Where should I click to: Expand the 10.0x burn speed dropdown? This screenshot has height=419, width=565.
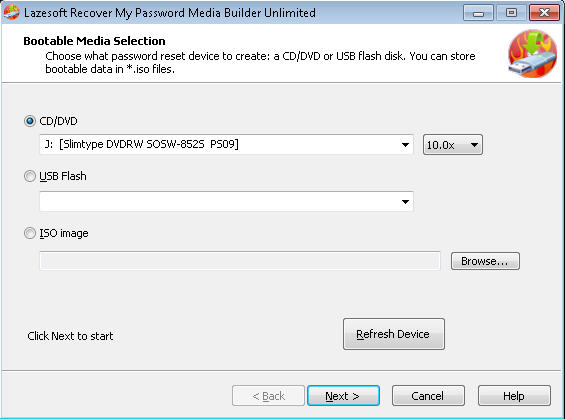pos(453,145)
